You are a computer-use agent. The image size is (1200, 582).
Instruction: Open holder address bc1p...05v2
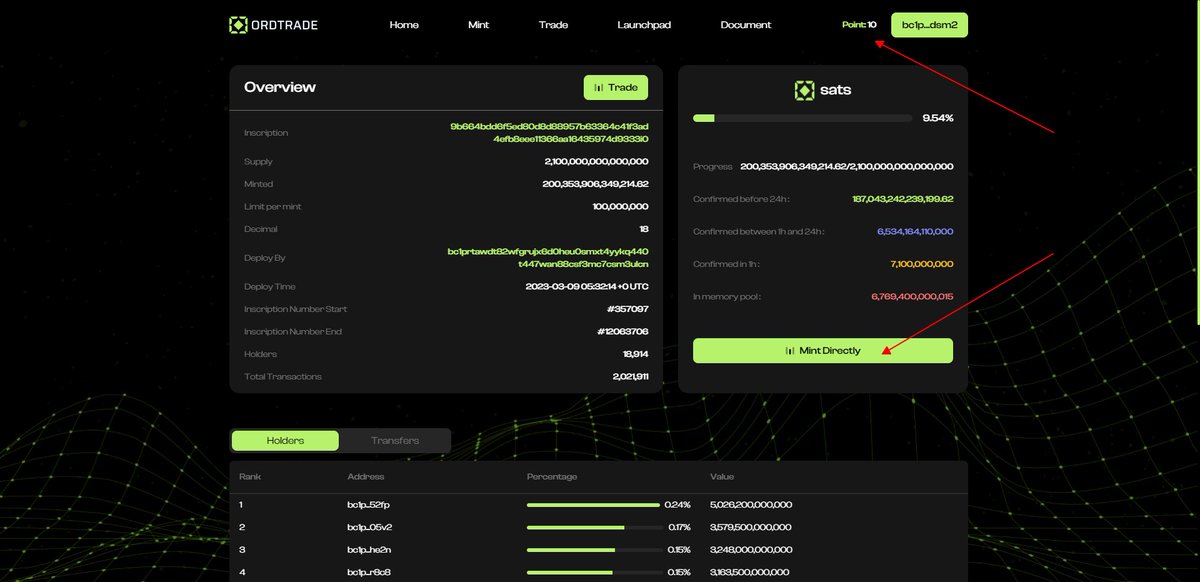[x=369, y=527]
